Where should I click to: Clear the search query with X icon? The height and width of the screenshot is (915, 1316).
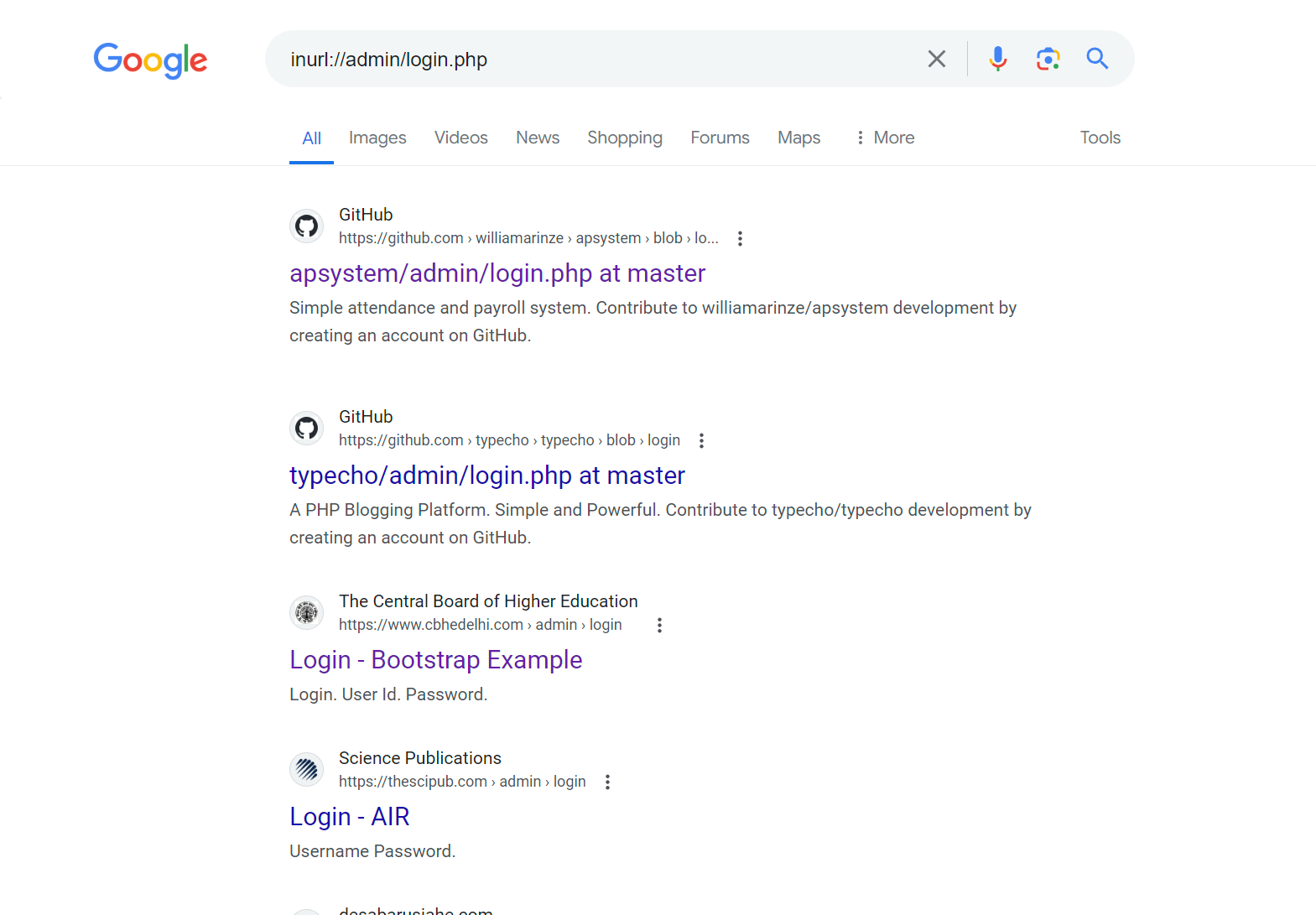[x=936, y=59]
